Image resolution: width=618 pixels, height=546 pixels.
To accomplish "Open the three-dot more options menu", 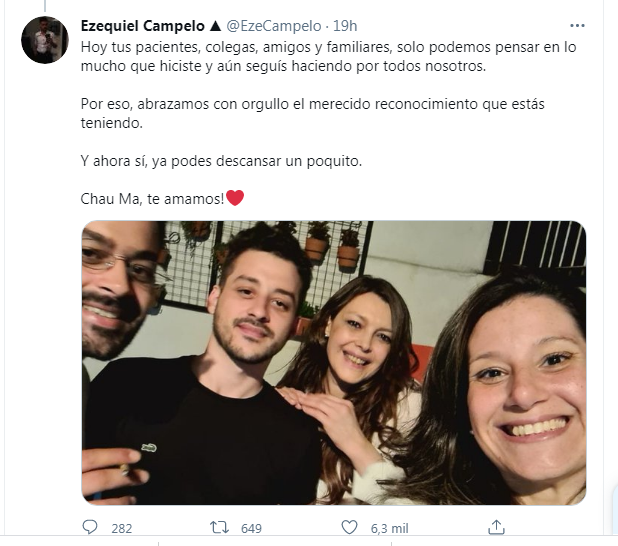I will (x=577, y=26).
